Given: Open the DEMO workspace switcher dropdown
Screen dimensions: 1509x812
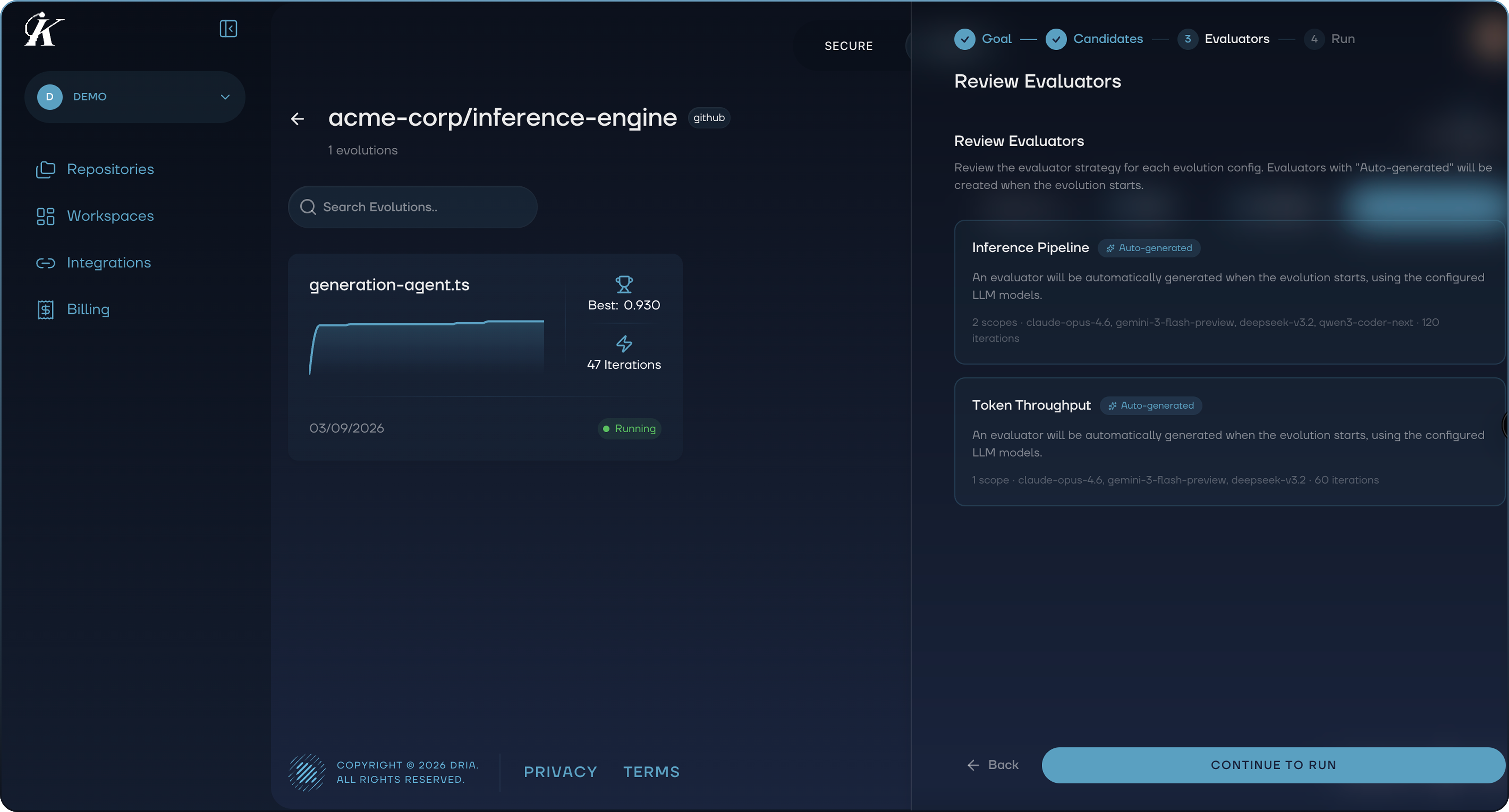Looking at the screenshot, I should [134, 96].
